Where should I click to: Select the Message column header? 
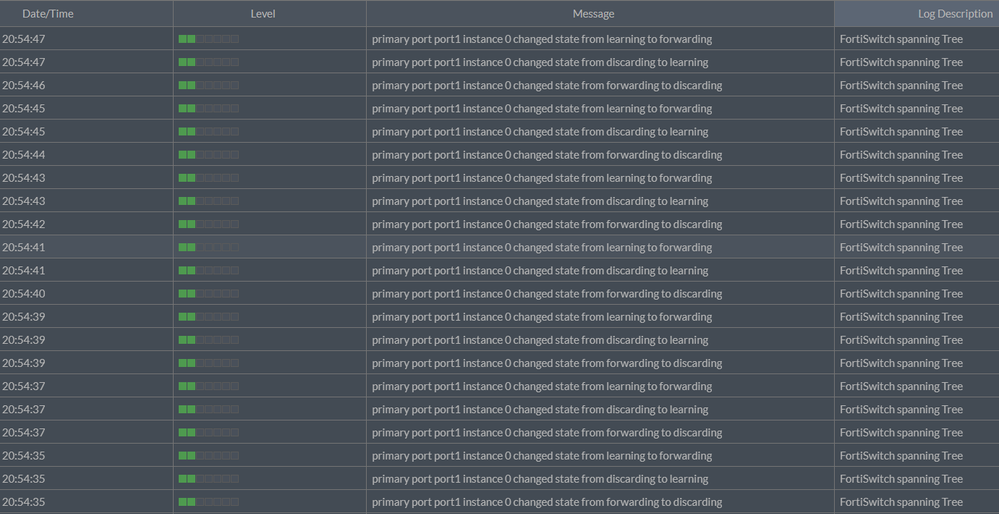[x=593, y=14]
